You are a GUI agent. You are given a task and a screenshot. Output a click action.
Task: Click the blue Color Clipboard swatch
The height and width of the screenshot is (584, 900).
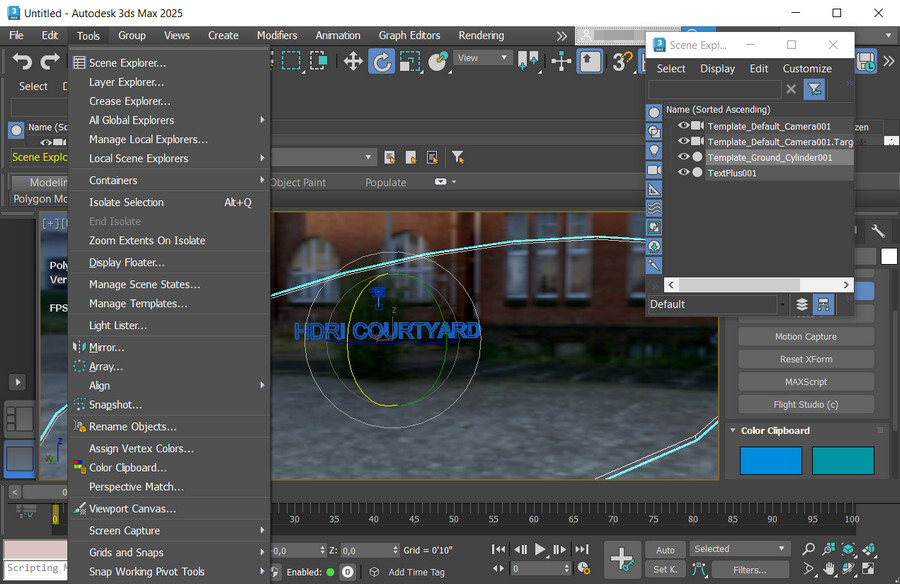[x=771, y=461]
